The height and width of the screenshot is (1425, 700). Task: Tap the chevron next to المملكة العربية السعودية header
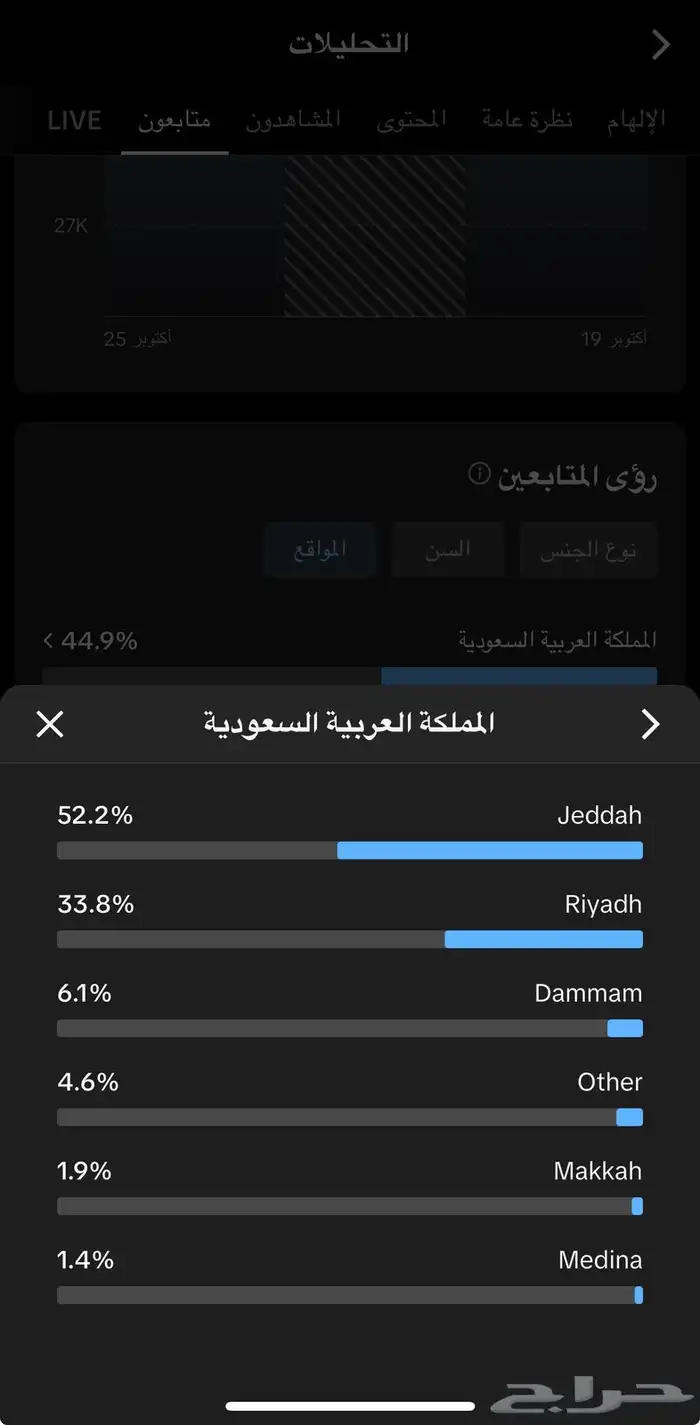pos(650,723)
